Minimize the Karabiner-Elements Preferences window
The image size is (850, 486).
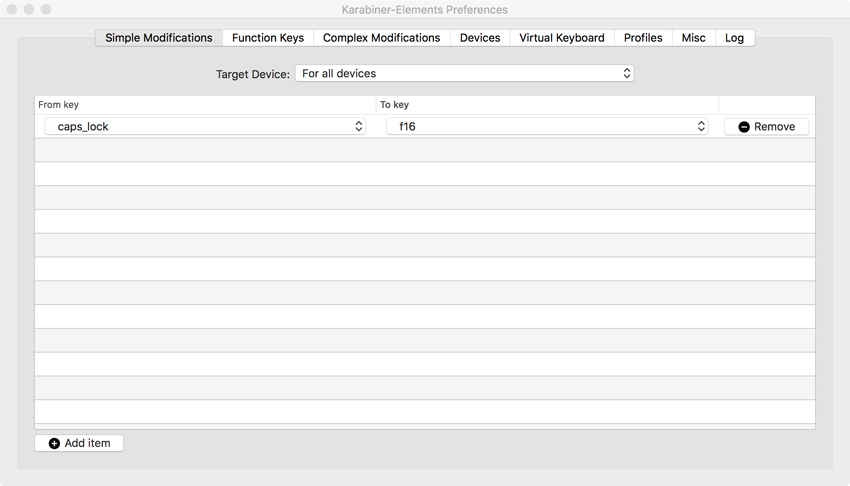[29, 9]
